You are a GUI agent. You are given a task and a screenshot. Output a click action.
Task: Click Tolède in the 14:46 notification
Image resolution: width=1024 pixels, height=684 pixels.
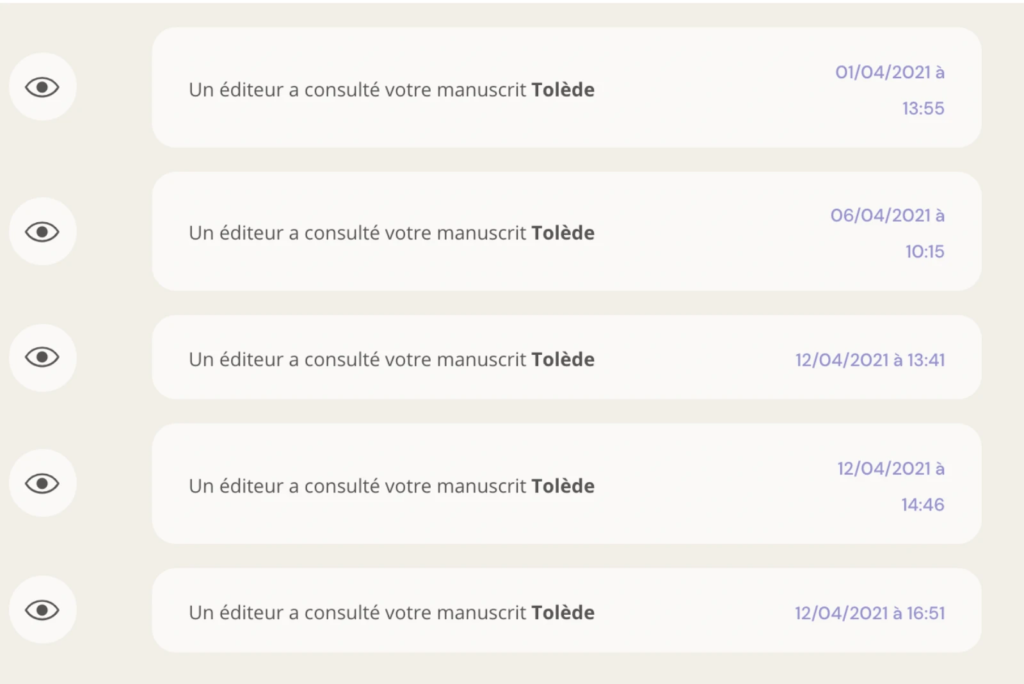[x=563, y=486]
